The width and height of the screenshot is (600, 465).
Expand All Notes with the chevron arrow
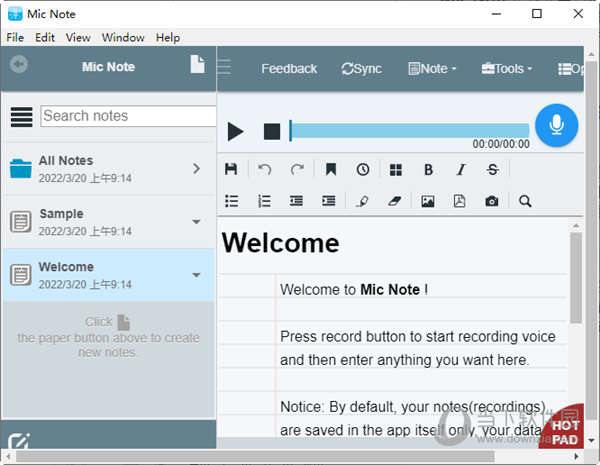(x=197, y=169)
